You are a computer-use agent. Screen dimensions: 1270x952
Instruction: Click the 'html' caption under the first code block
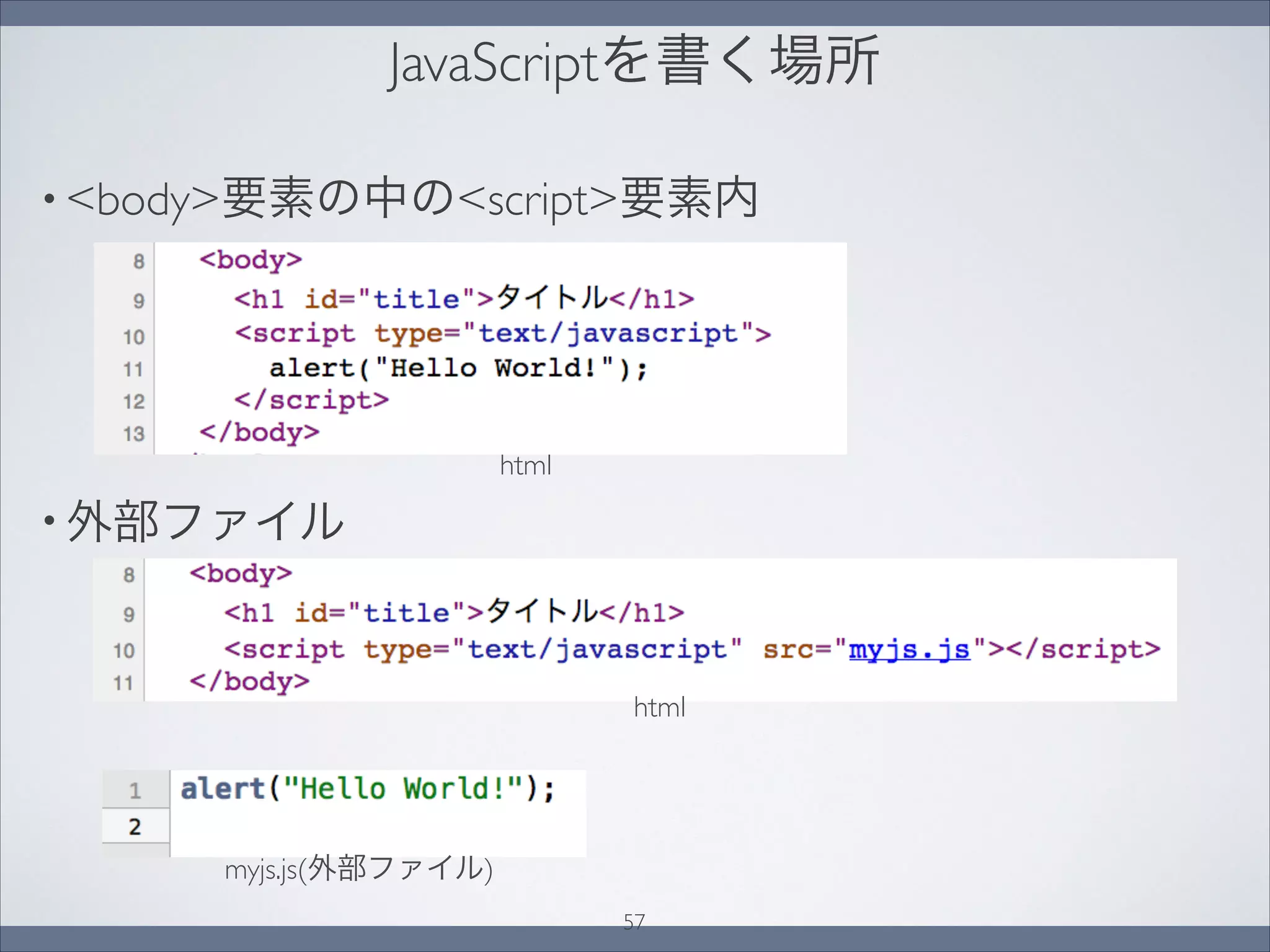pyautogui.click(x=525, y=466)
